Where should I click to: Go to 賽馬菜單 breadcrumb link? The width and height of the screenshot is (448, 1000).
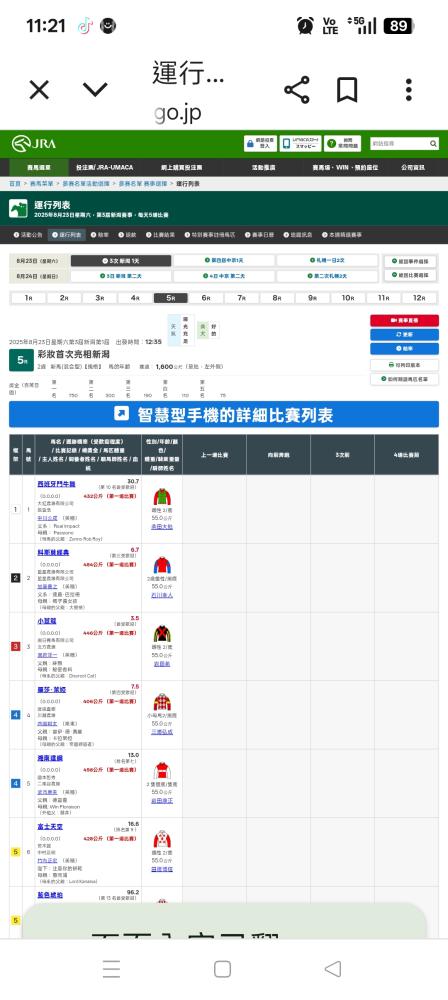[x=42, y=184]
